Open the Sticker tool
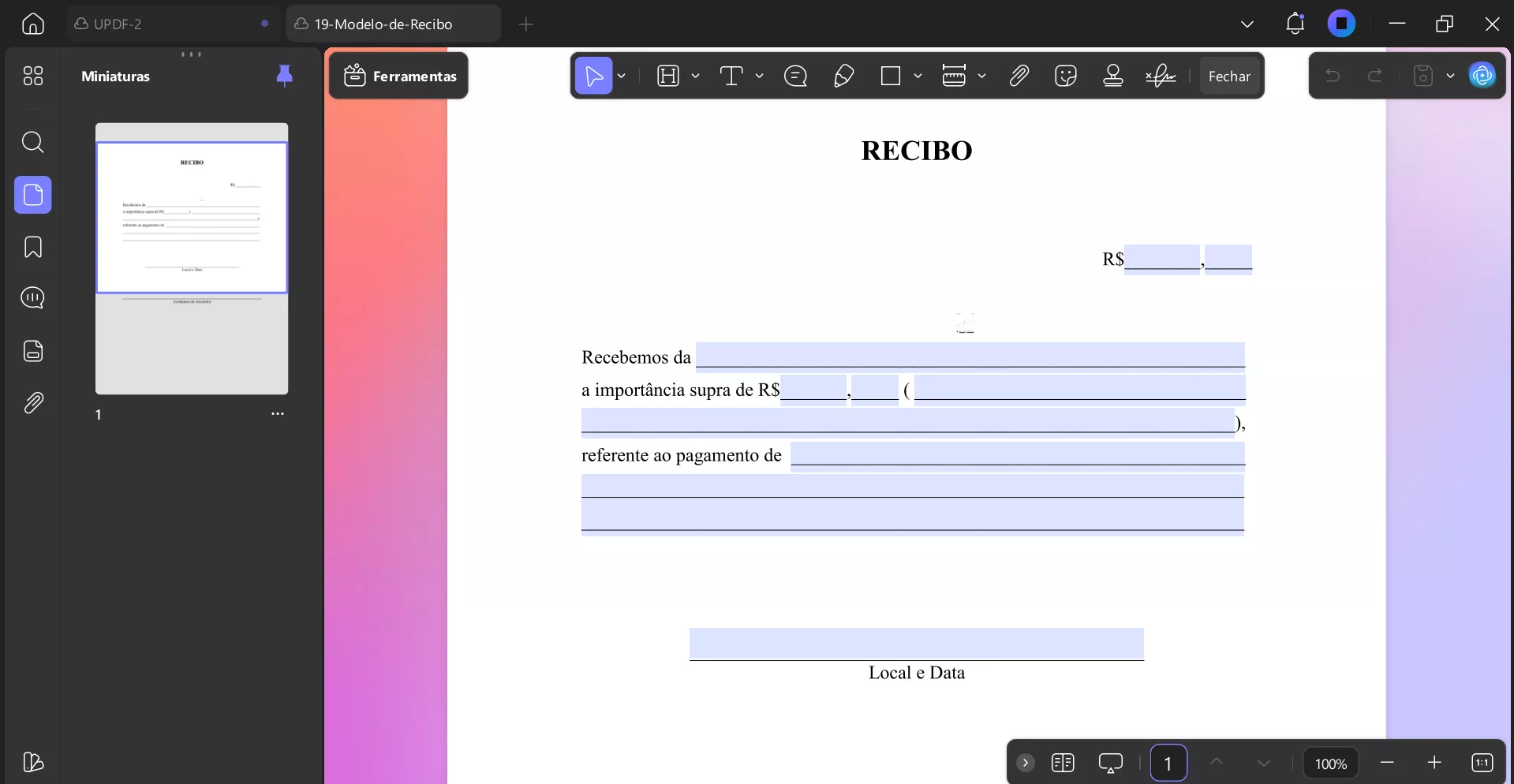 tap(1066, 76)
